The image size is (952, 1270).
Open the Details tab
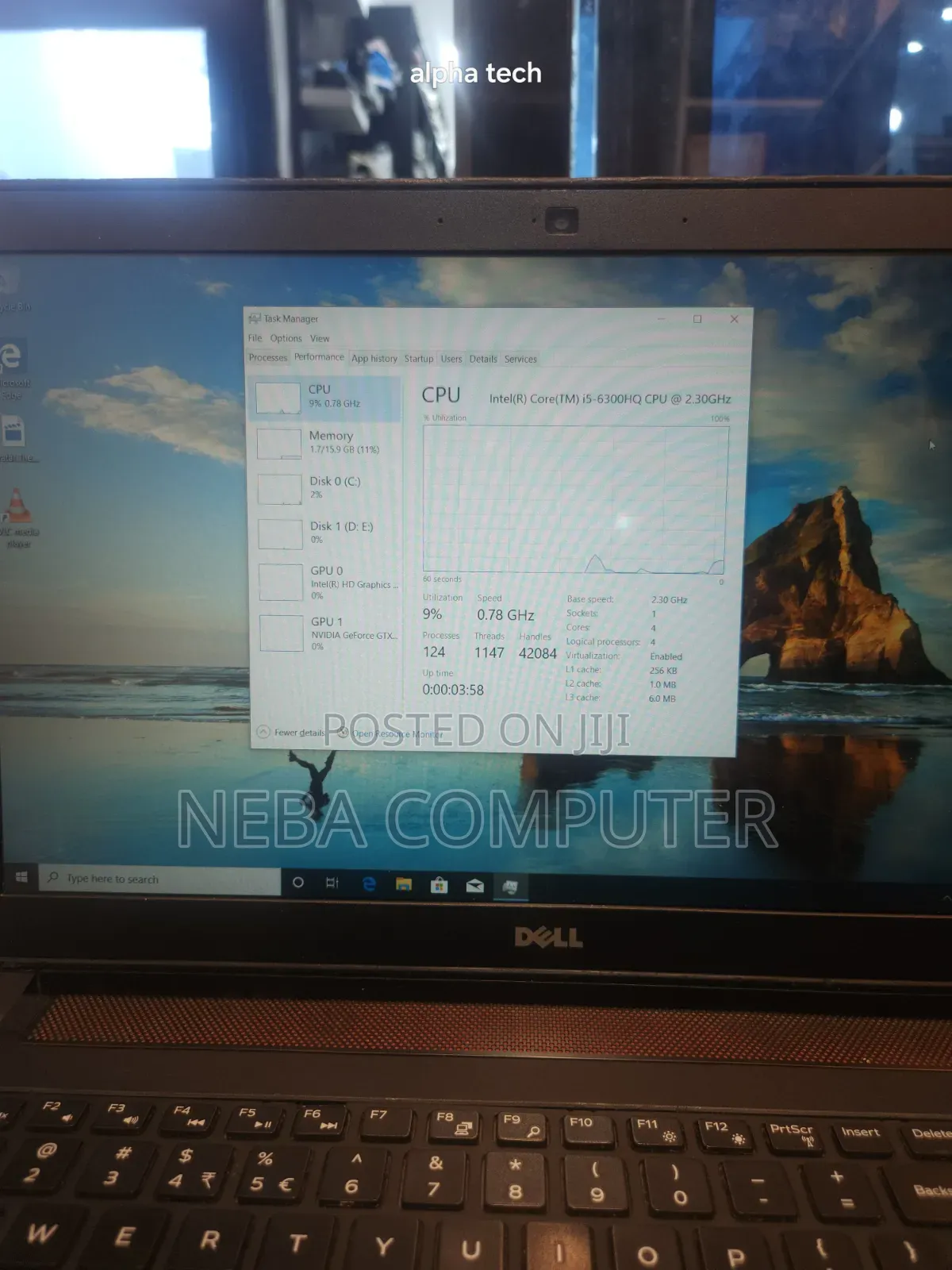[483, 359]
